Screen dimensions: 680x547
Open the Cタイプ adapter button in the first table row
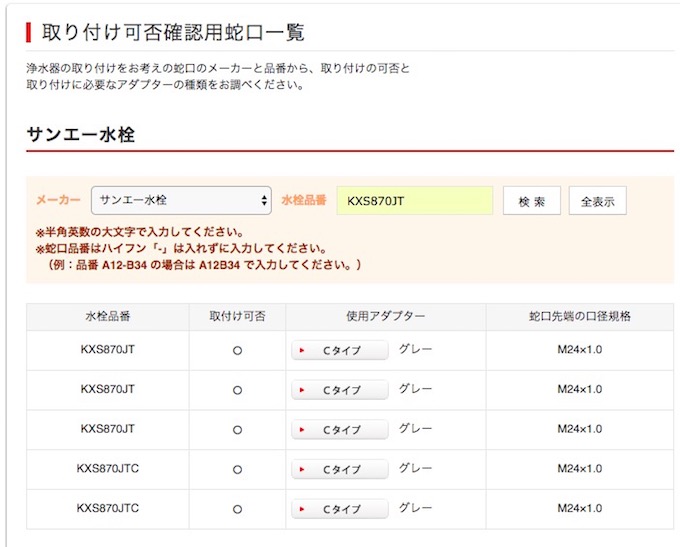tap(340, 350)
